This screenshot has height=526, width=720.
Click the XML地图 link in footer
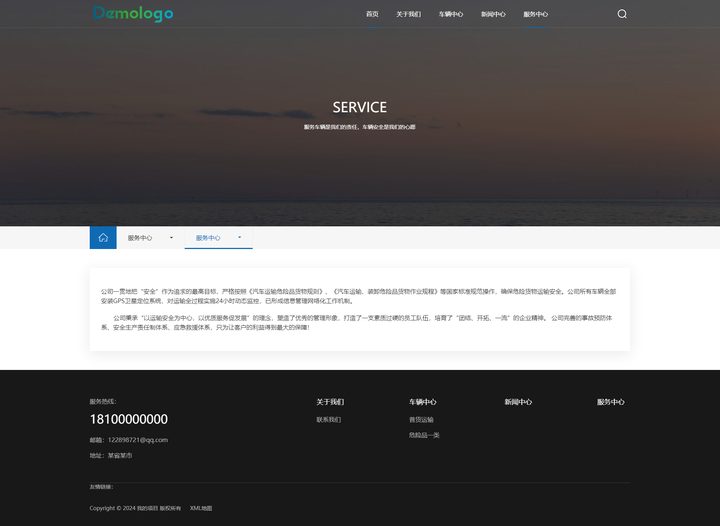[x=201, y=508]
